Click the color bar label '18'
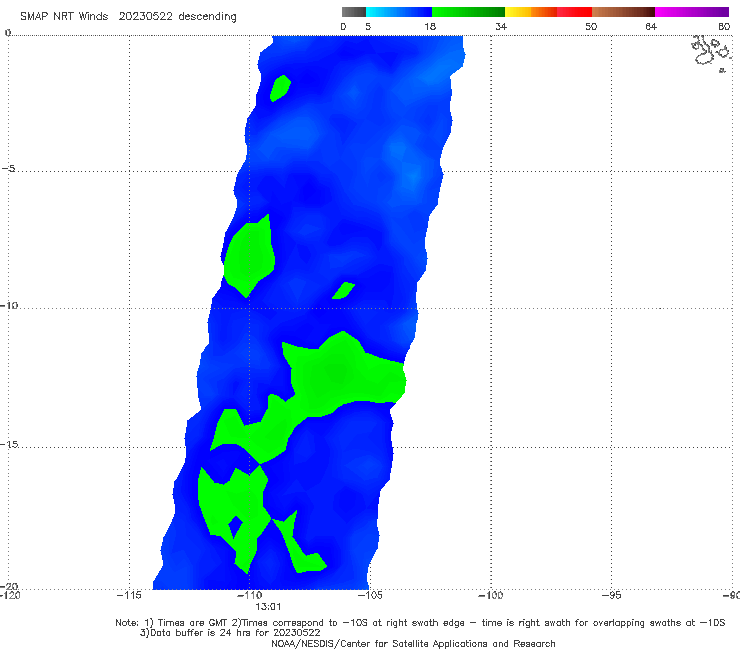The height and width of the screenshot is (650, 740). 430,27
